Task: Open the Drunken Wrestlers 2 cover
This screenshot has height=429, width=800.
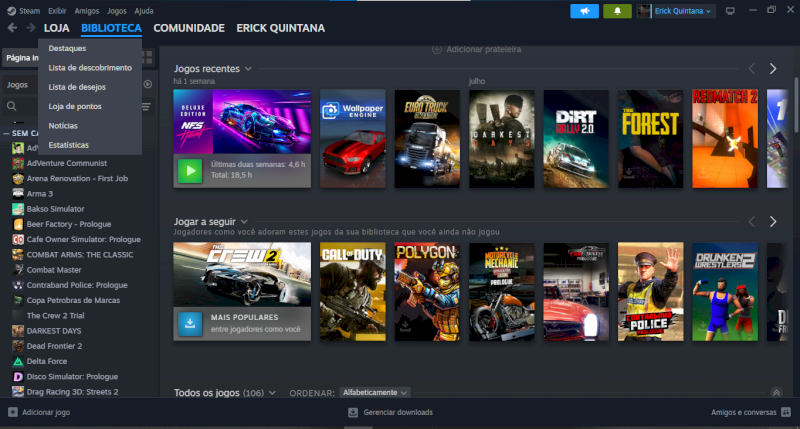Action: (x=725, y=292)
